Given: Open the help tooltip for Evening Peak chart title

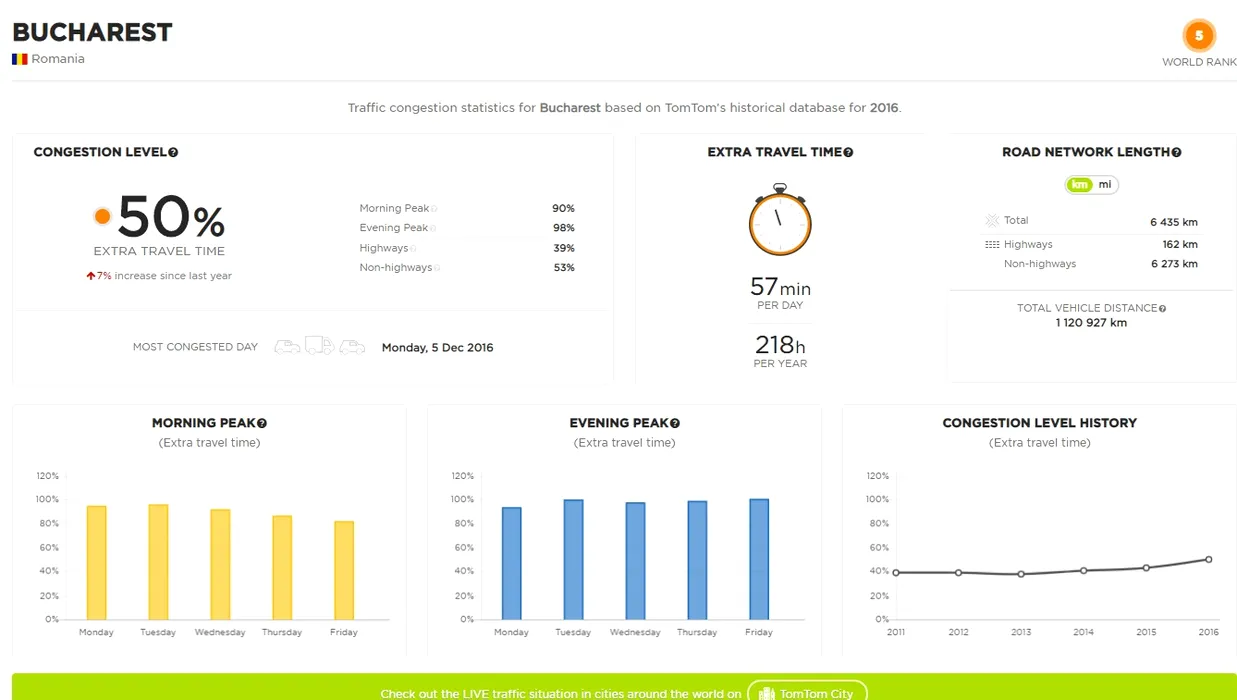Looking at the screenshot, I should tap(675, 424).
